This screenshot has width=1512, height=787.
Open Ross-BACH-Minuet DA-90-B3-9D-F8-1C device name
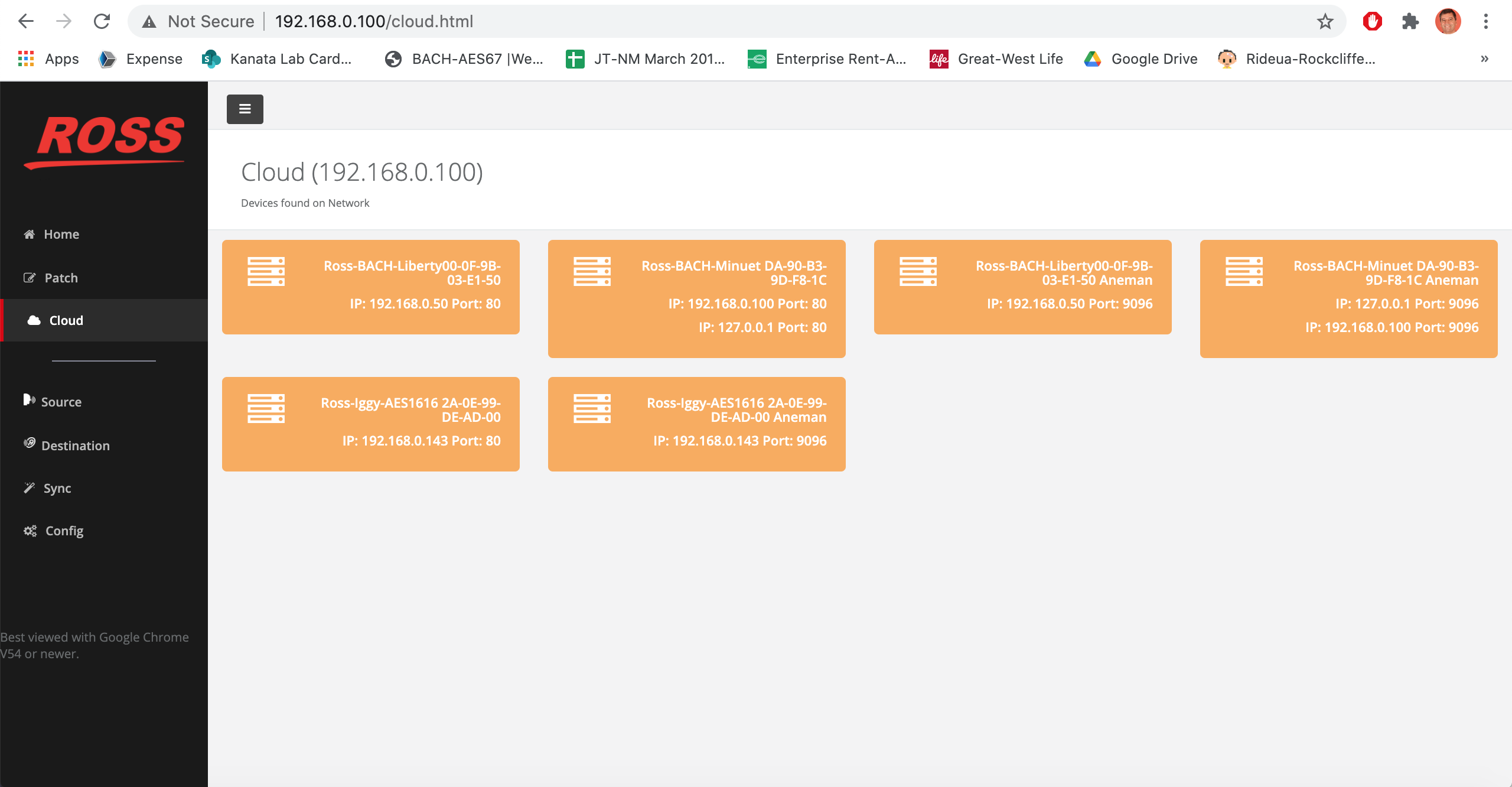pyautogui.click(x=734, y=273)
